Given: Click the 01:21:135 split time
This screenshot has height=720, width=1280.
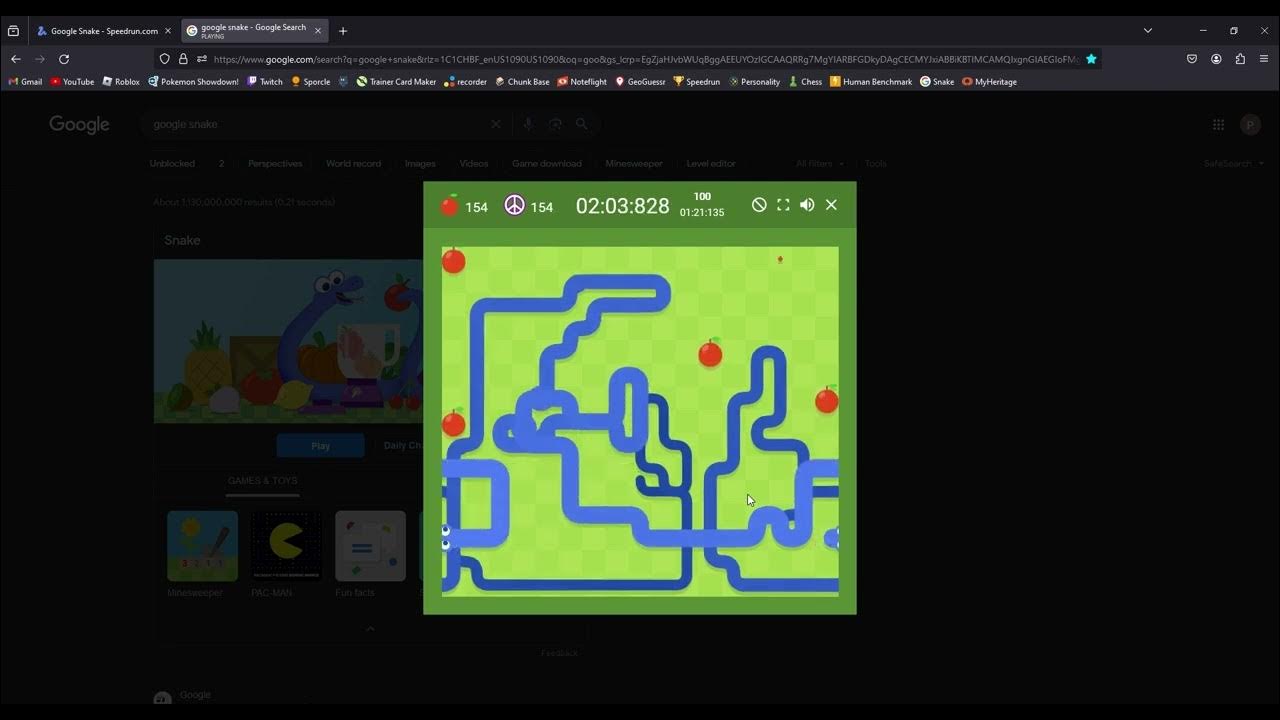Looking at the screenshot, I should [x=702, y=213].
